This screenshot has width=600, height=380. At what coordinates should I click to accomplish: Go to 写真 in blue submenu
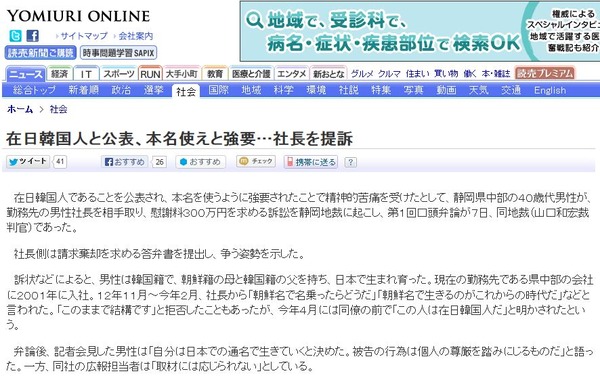click(x=414, y=90)
